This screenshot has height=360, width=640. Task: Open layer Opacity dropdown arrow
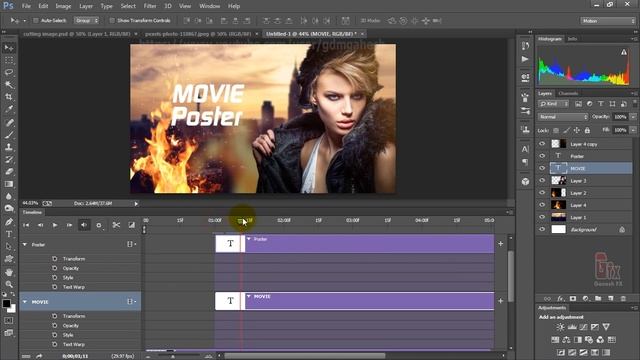(x=633, y=117)
